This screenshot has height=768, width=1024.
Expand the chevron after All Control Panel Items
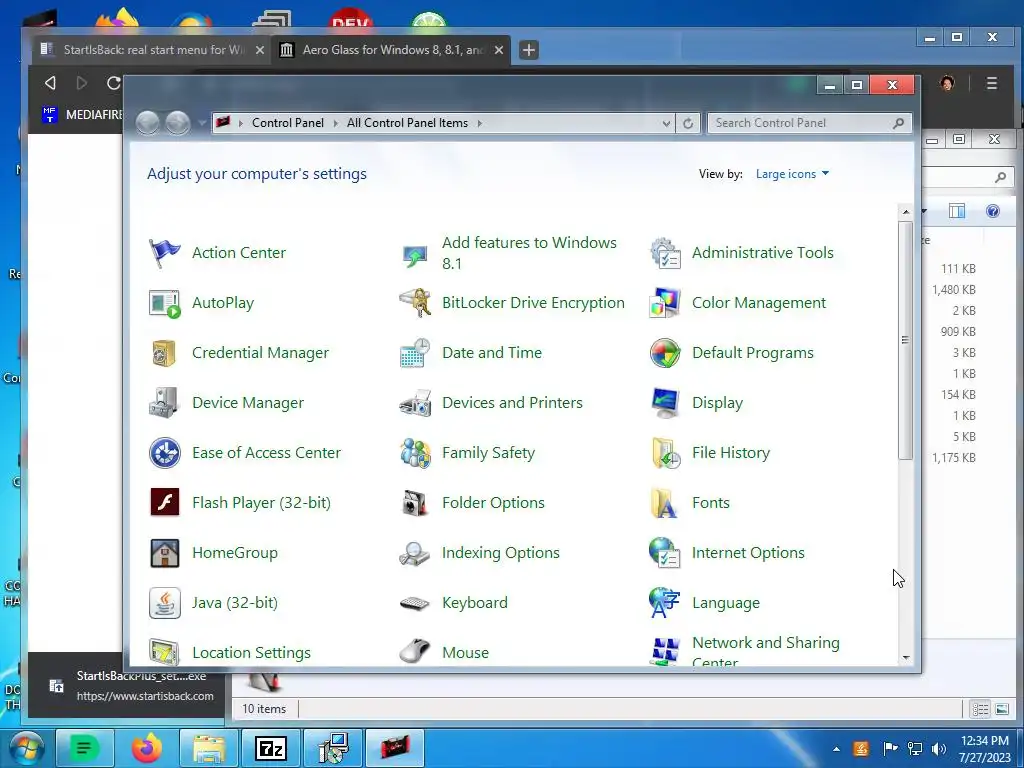tap(479, 123)
